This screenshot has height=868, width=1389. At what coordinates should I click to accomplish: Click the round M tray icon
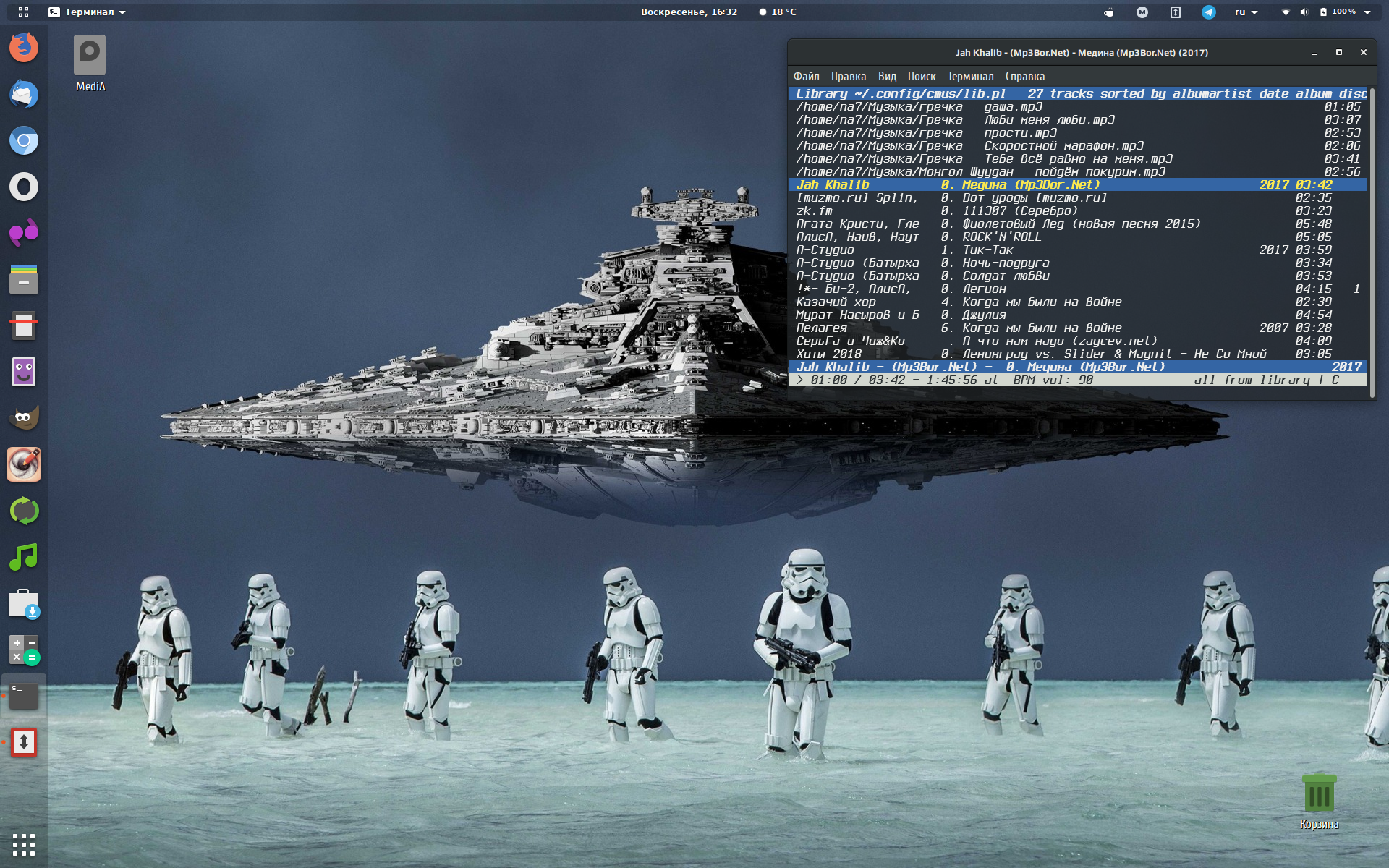pos(1142,12)
